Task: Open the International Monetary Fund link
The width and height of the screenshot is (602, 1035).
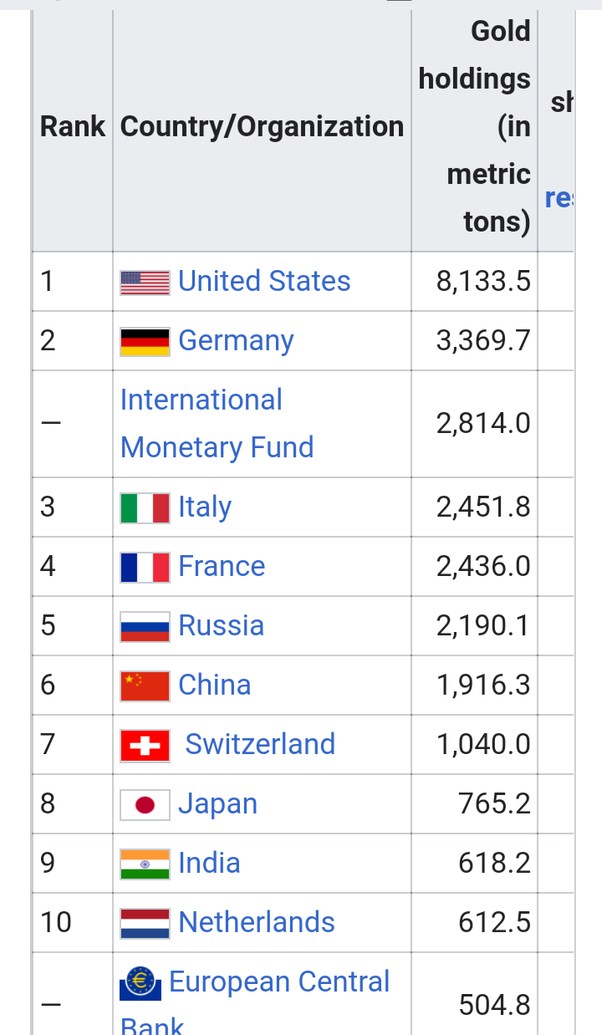Action: (216, 423)
